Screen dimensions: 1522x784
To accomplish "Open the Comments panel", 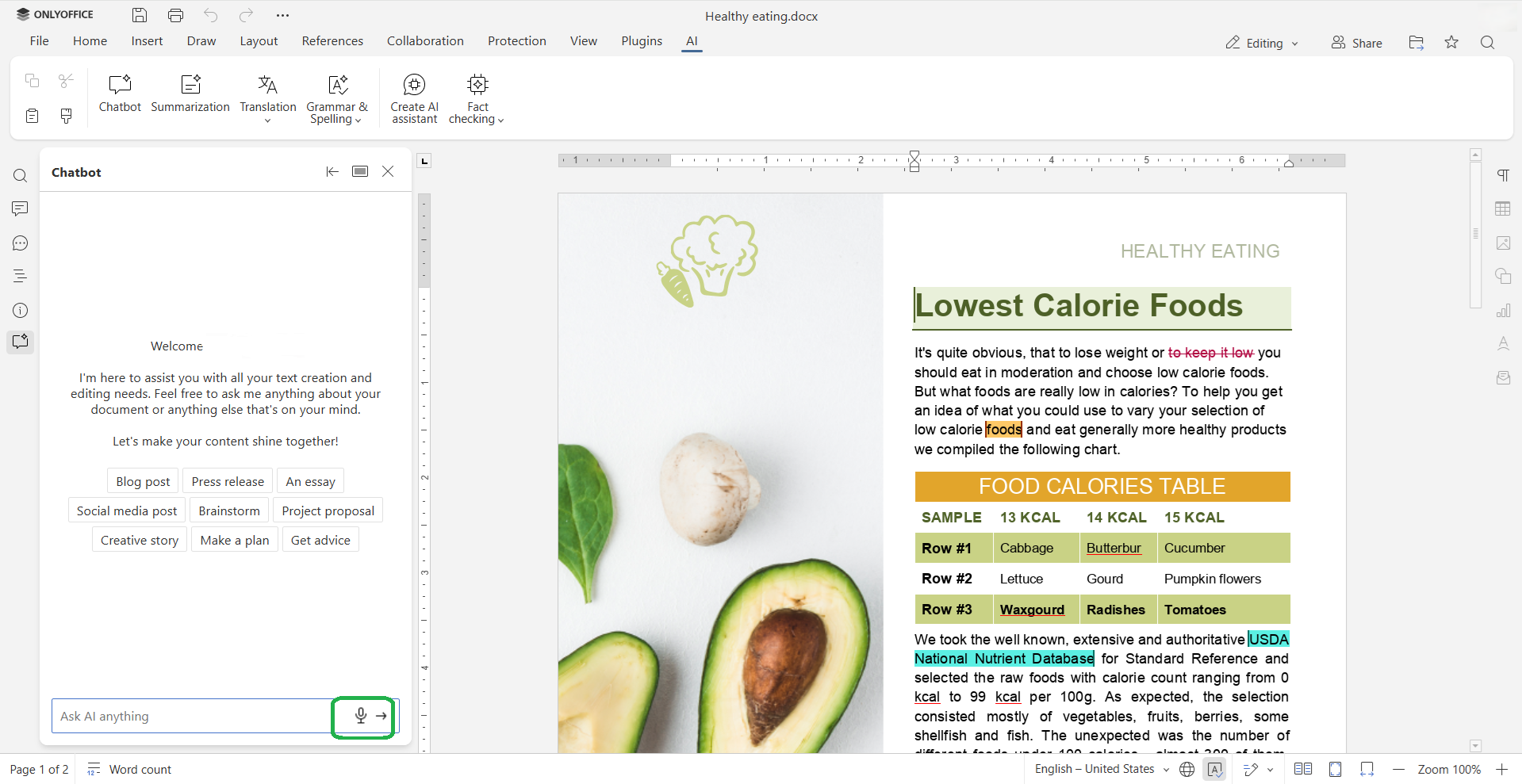I will [x=20, y=208].
